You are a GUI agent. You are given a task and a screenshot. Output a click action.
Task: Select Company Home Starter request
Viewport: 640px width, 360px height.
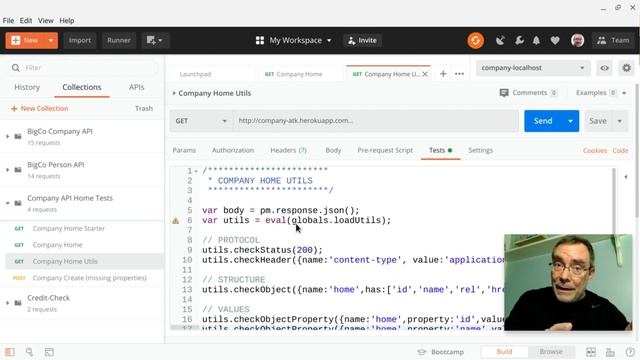click(68, 229)
